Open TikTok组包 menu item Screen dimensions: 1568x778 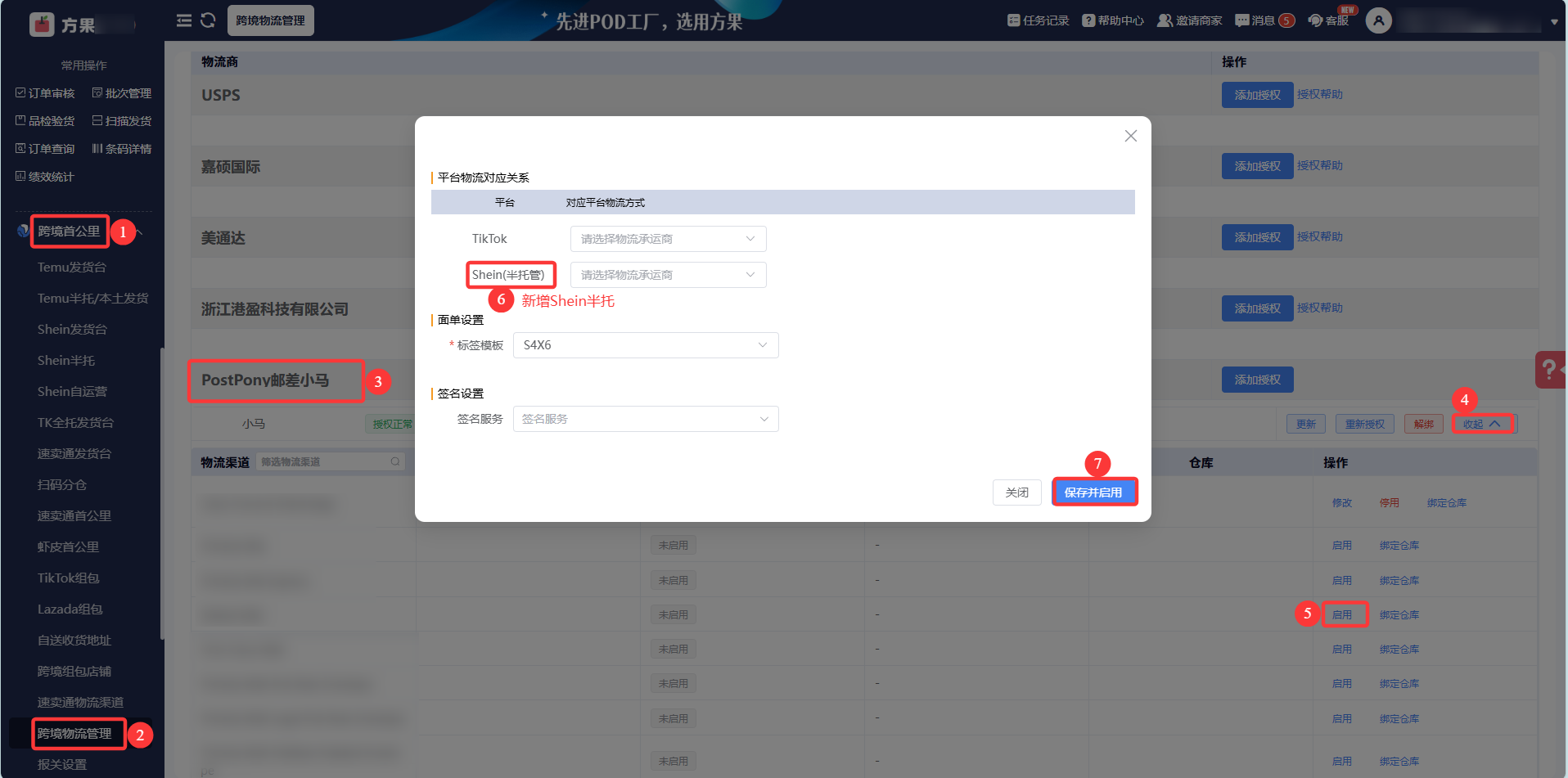coord(69,578)
